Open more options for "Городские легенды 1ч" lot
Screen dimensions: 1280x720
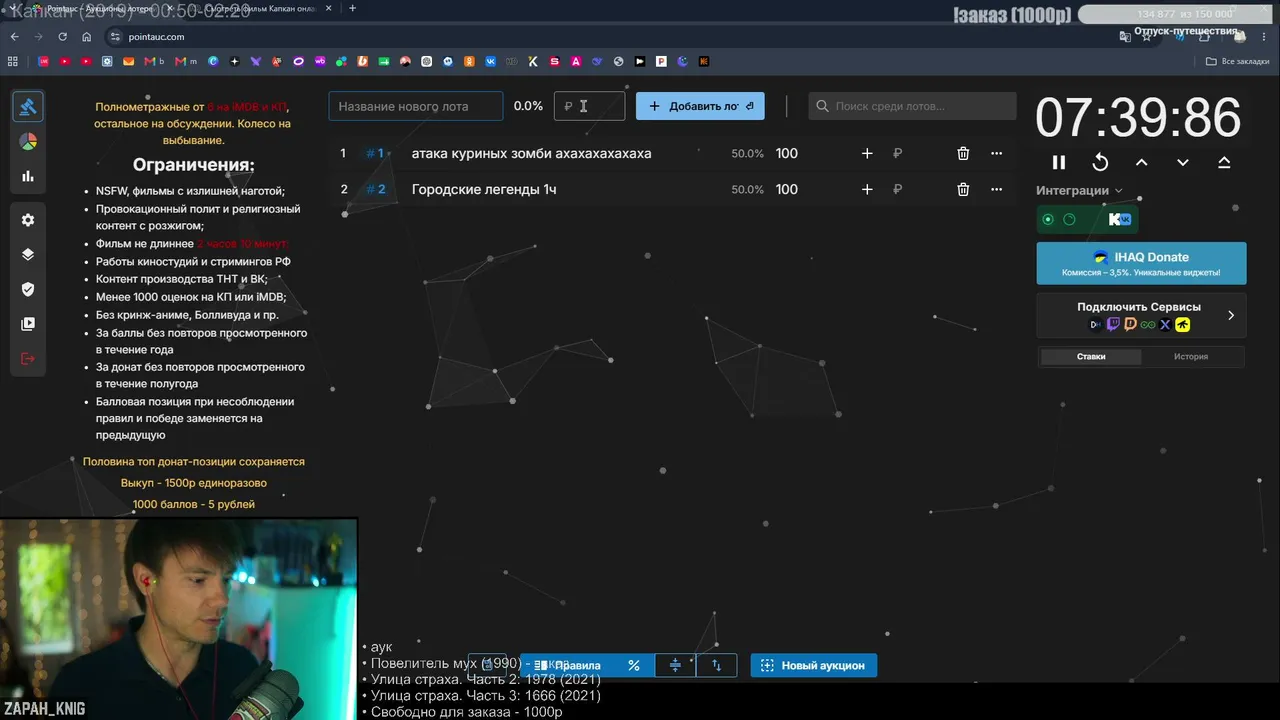(996, 189)
